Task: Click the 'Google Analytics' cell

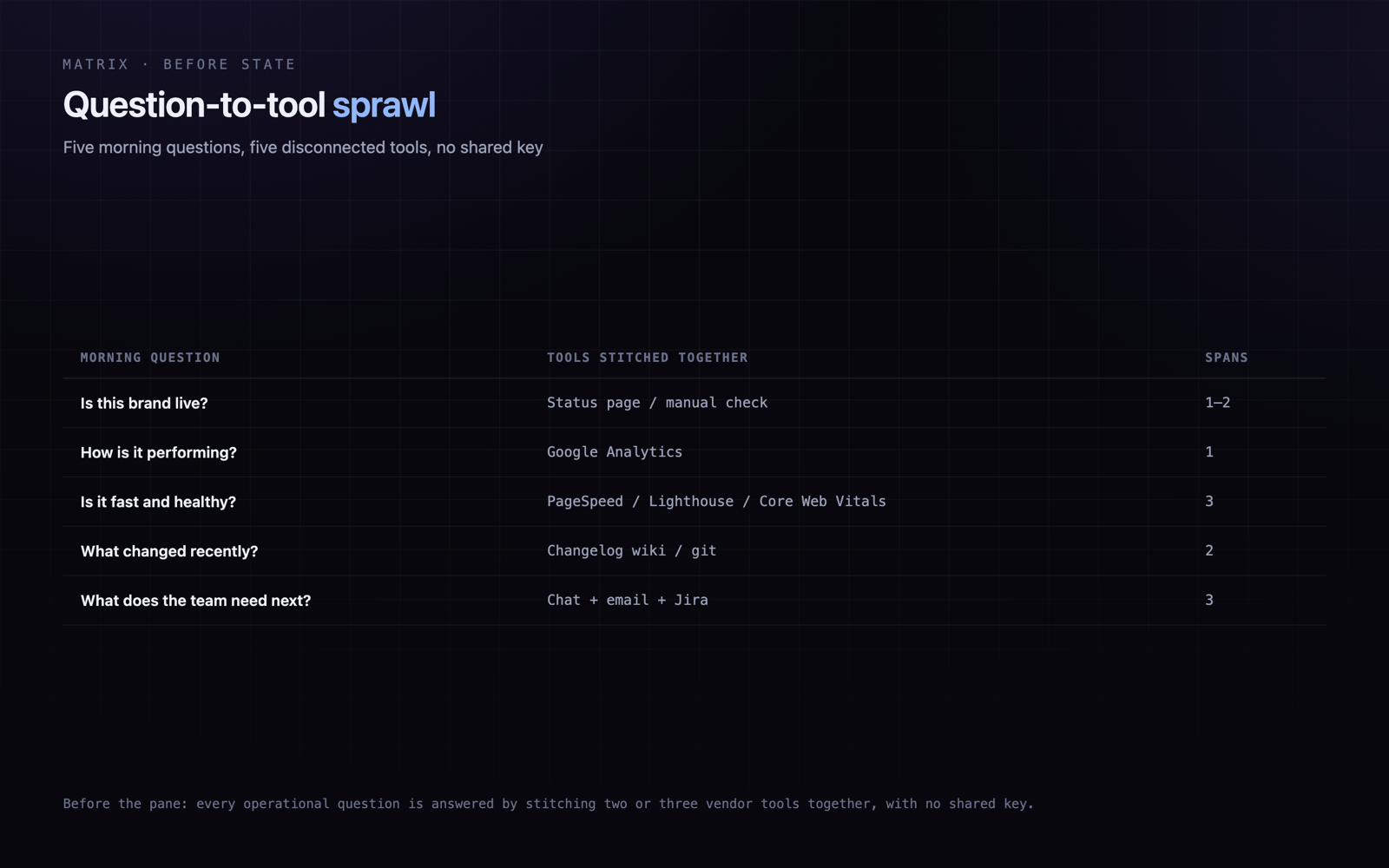Action: click(x=615, y=452)
